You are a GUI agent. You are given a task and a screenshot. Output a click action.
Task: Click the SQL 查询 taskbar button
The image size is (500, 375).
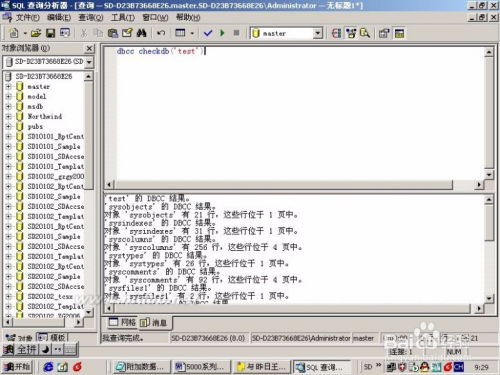click(x=321, y=367)
